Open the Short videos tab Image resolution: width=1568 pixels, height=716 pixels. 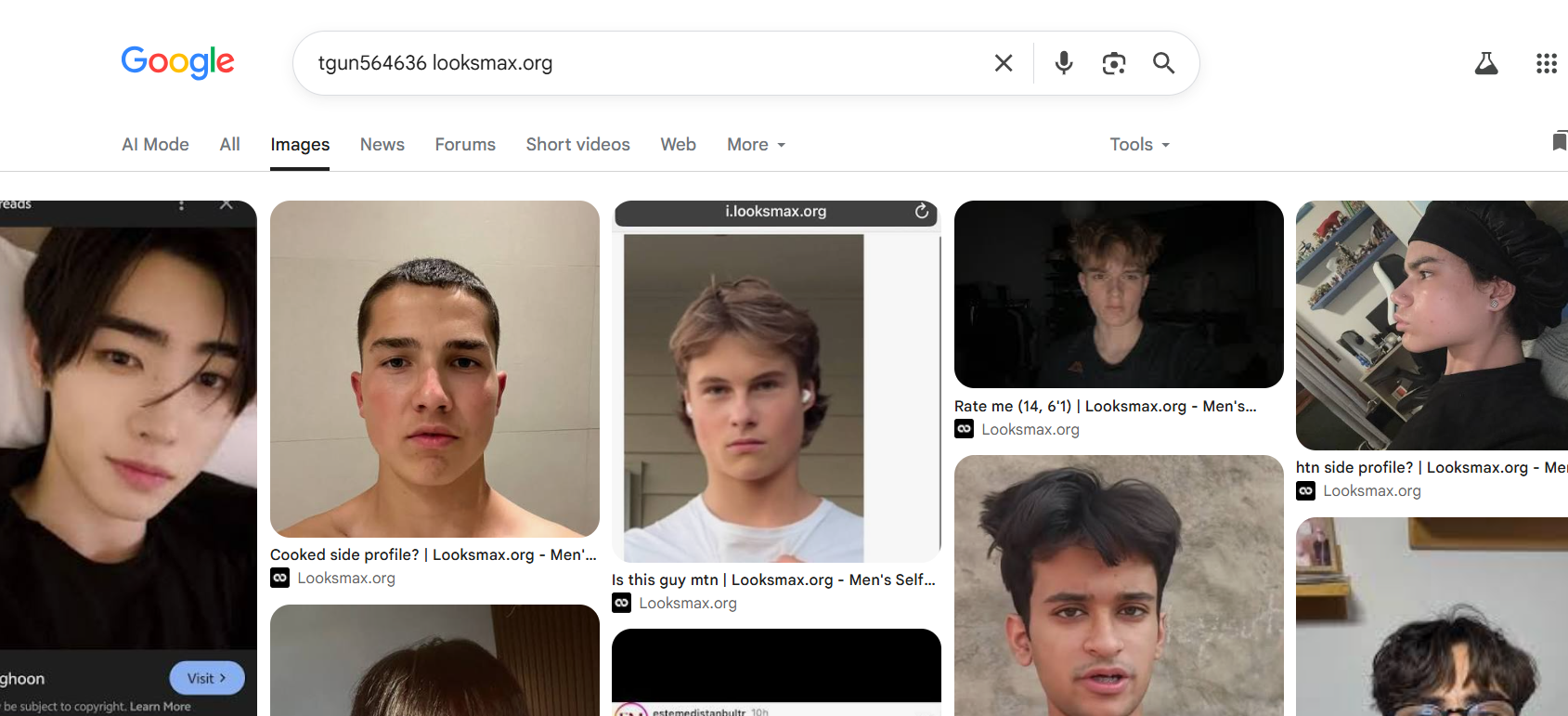click(x=577, y=145)
